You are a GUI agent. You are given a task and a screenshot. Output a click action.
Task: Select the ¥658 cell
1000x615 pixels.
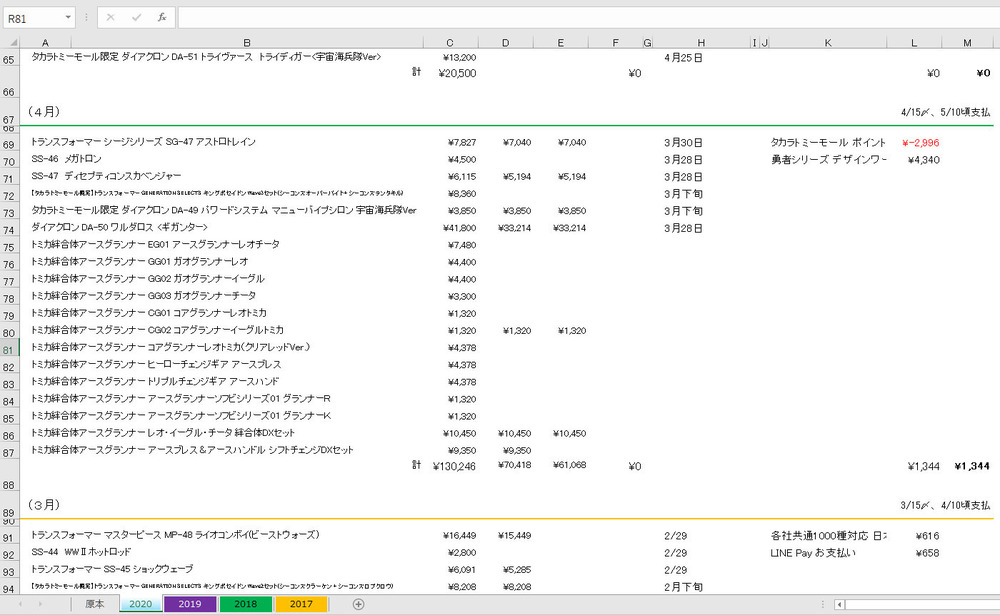coord(927,552)
